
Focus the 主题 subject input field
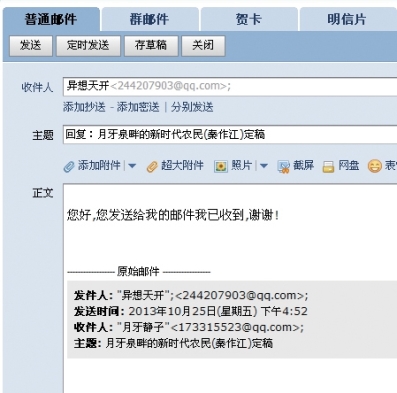230,134
